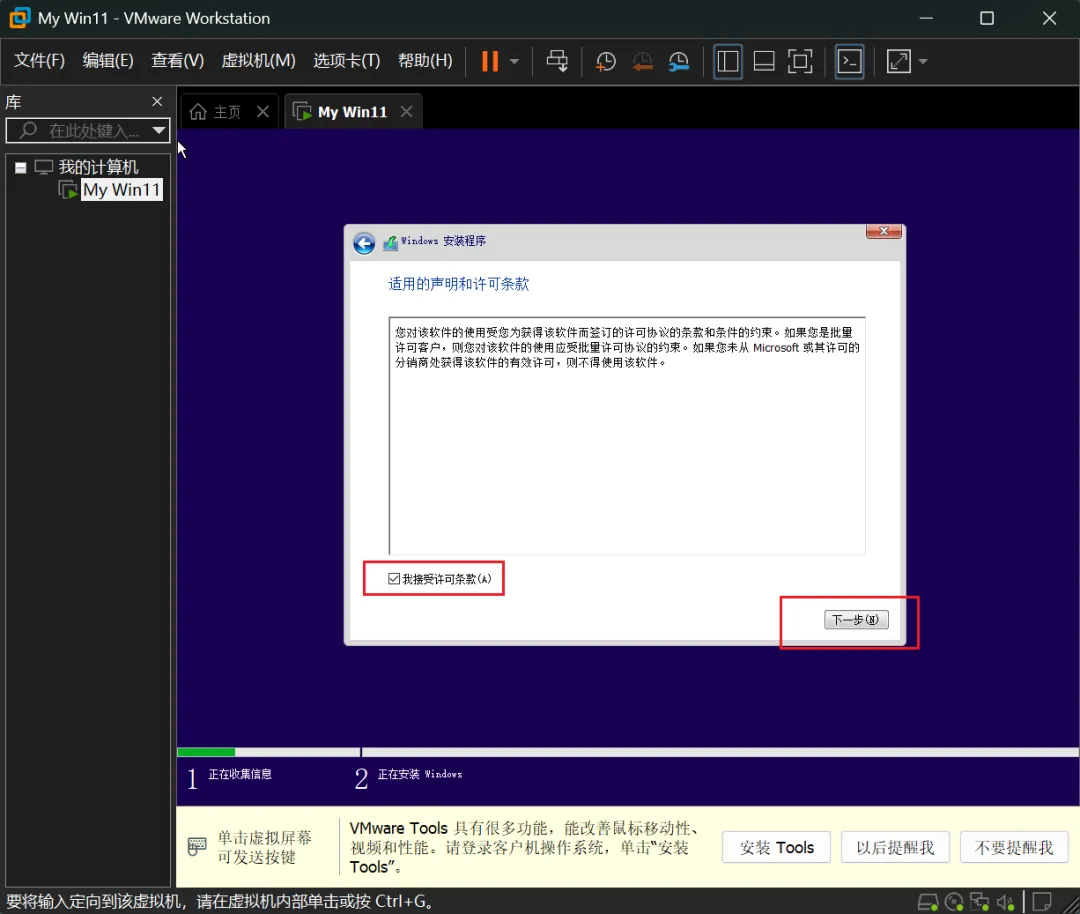Toggle the 我接受许可条款 checkbox
The width and height of the screenshot is (1080, 914).
[394, 579]
